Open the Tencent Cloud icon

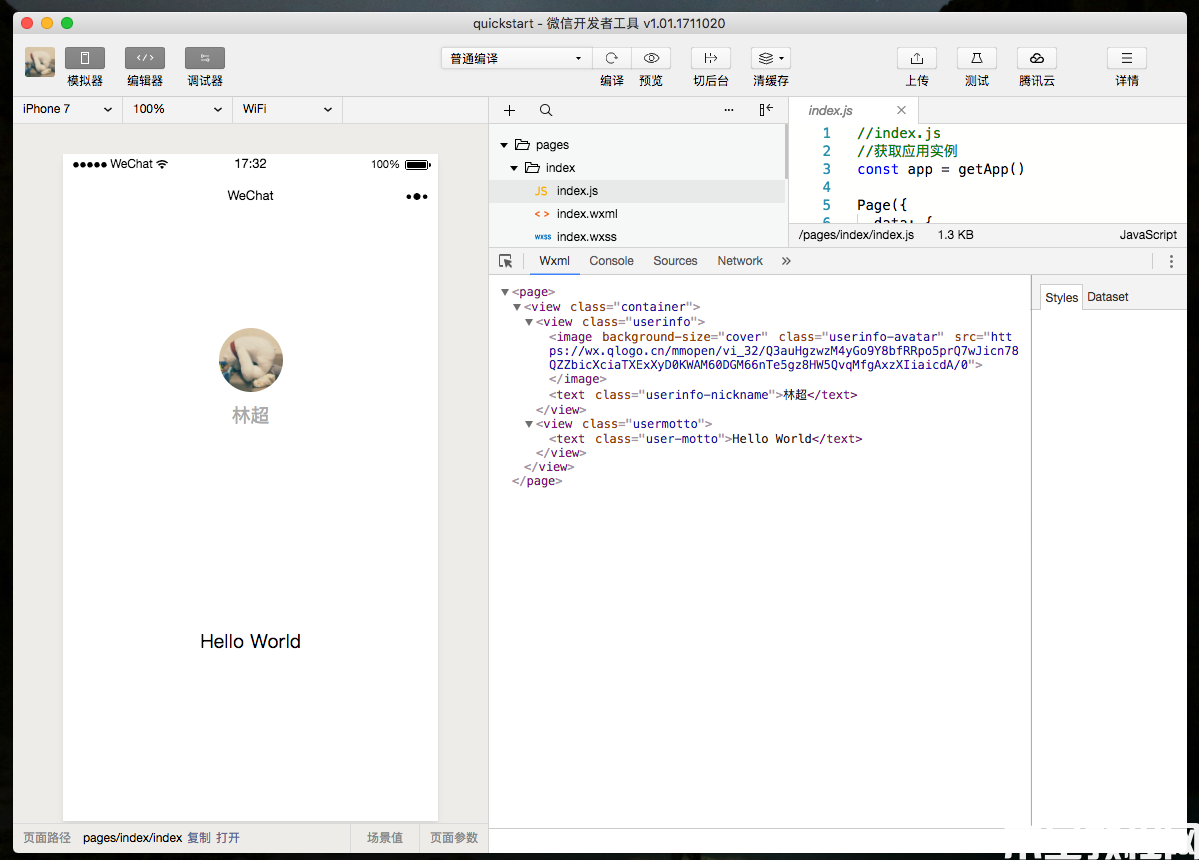point(1037,58)
